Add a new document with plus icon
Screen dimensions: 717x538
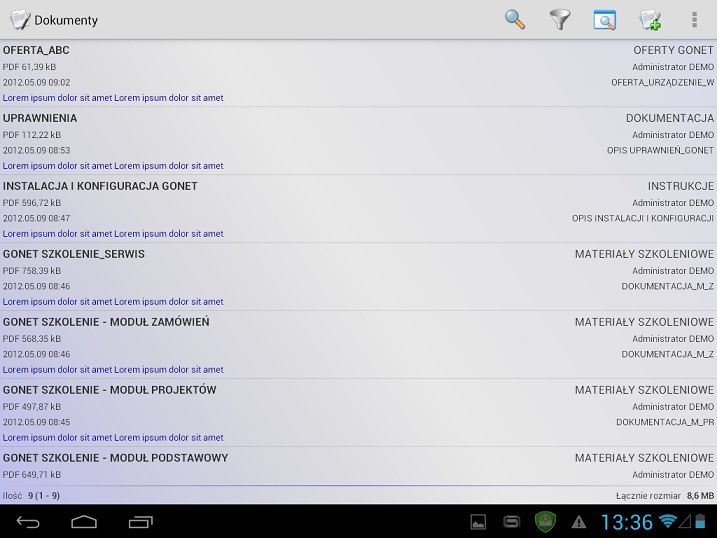tap(650, 20)
